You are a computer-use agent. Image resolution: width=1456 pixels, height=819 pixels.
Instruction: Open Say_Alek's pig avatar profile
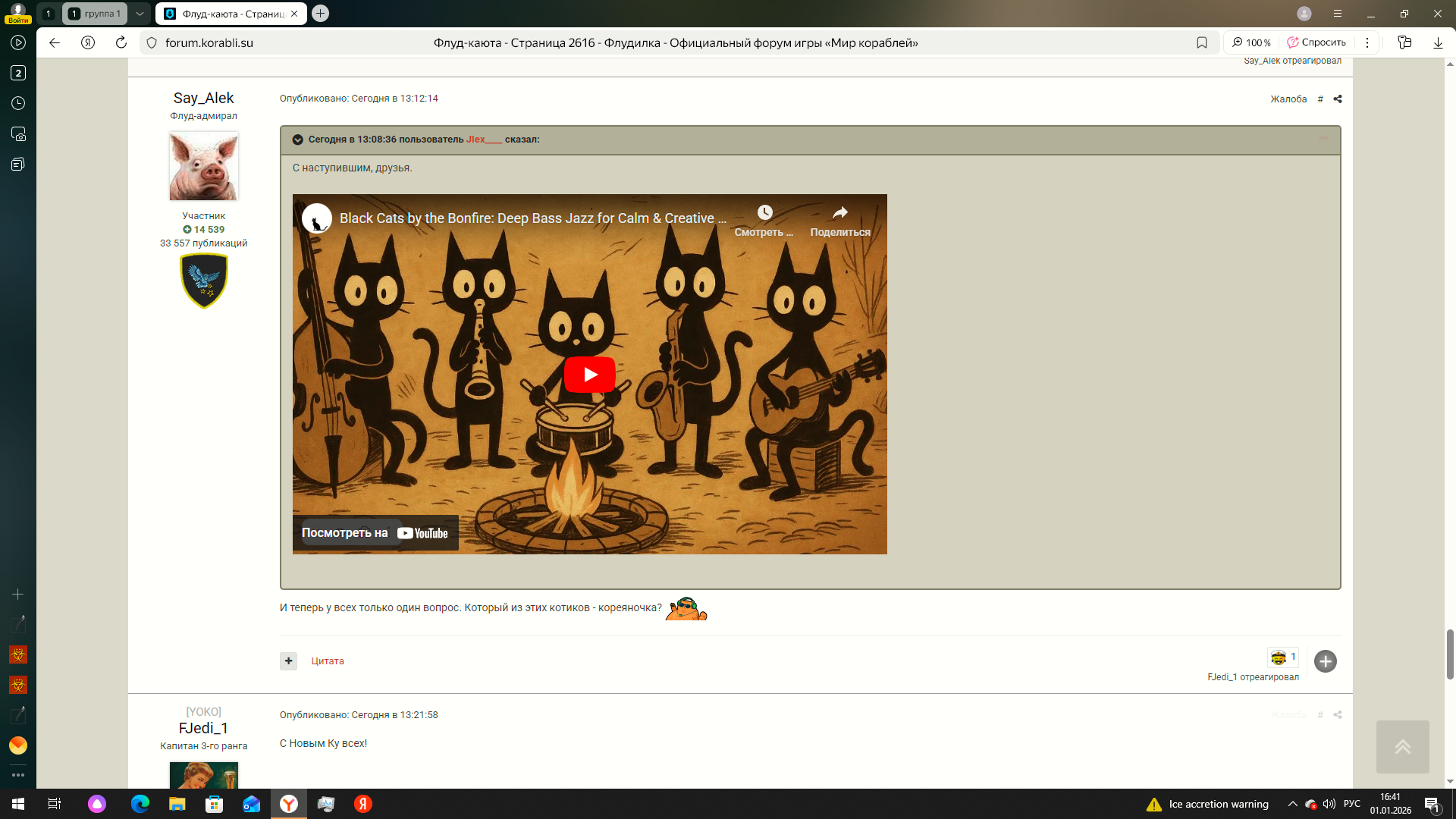click(203, 166)
